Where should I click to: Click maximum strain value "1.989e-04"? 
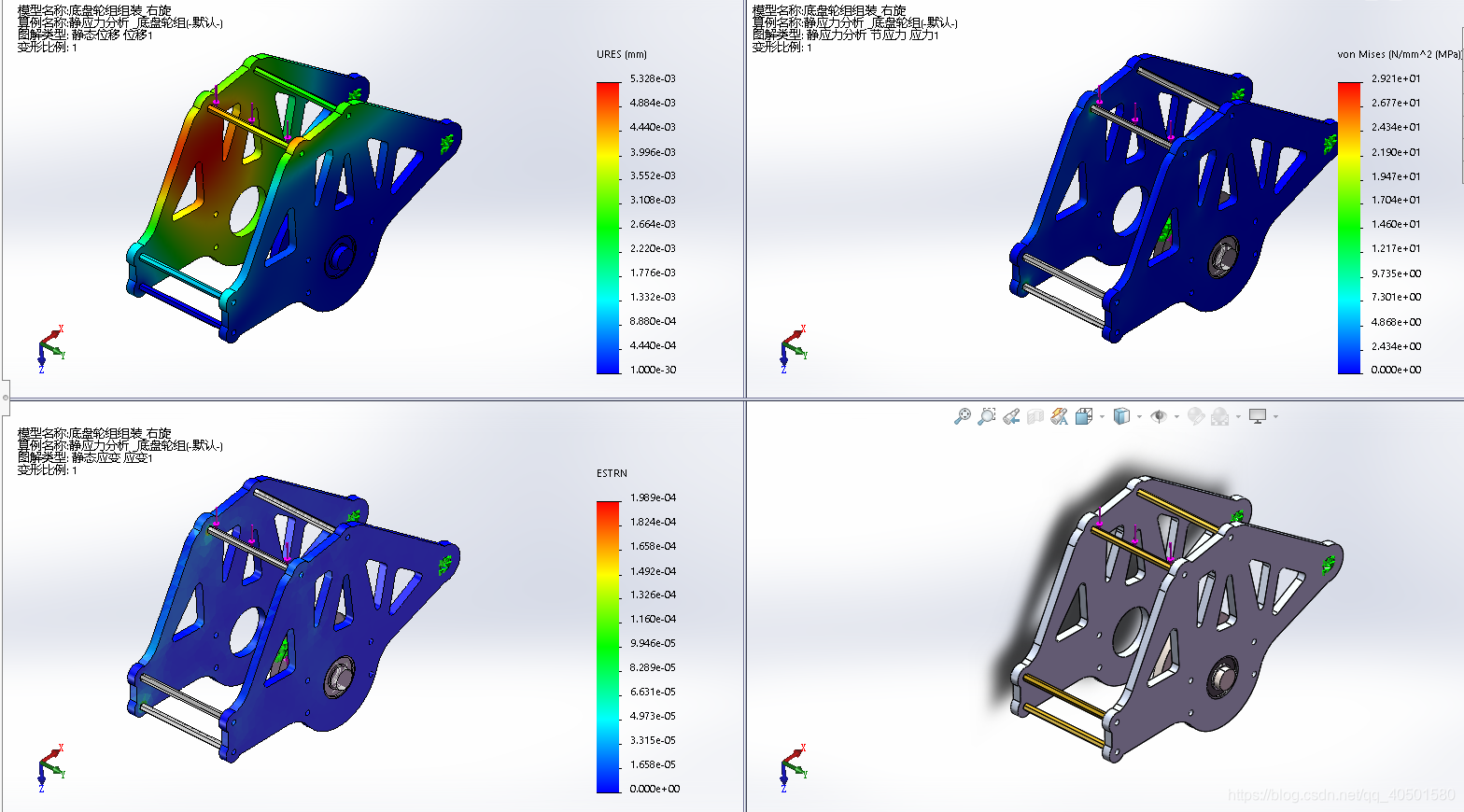point(653,497)
